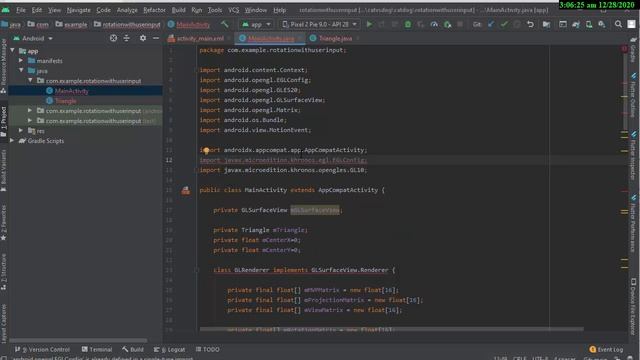The height and width of the screenshot is (360, 640).
Task: Select Triangle class in project tree
Action: tap(65, 101)
